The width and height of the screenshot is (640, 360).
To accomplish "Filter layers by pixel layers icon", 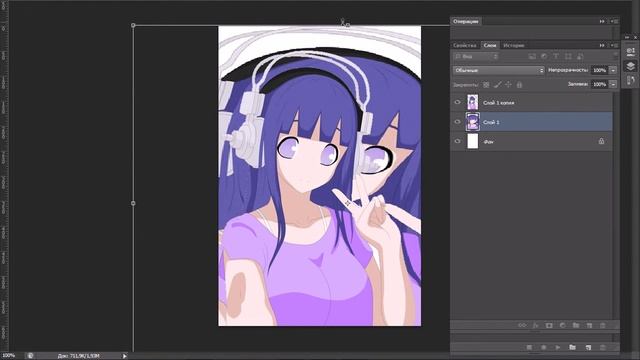I will pos(532,56).
